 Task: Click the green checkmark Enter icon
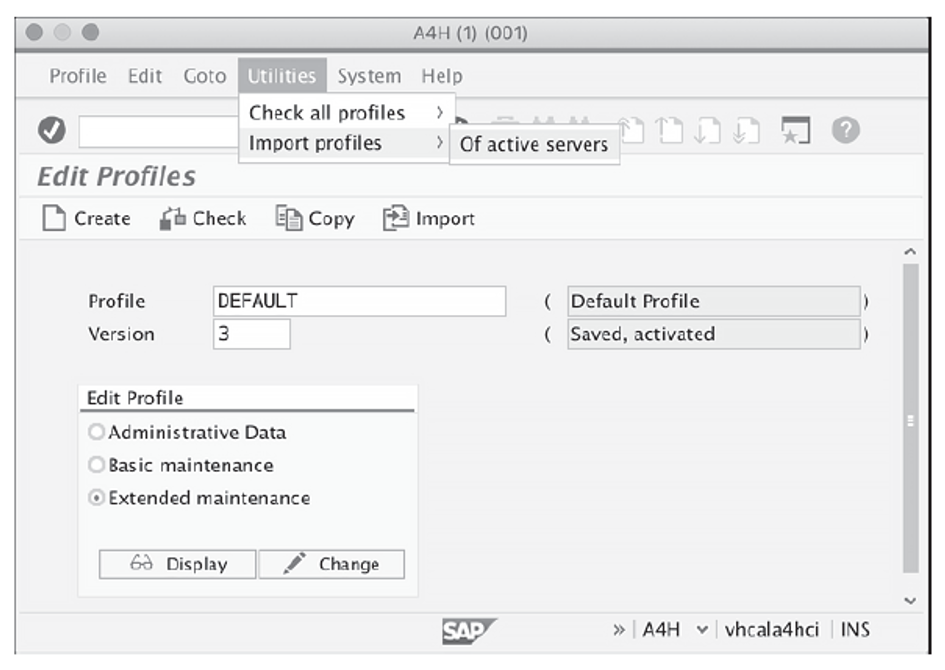tap(52, 130)
